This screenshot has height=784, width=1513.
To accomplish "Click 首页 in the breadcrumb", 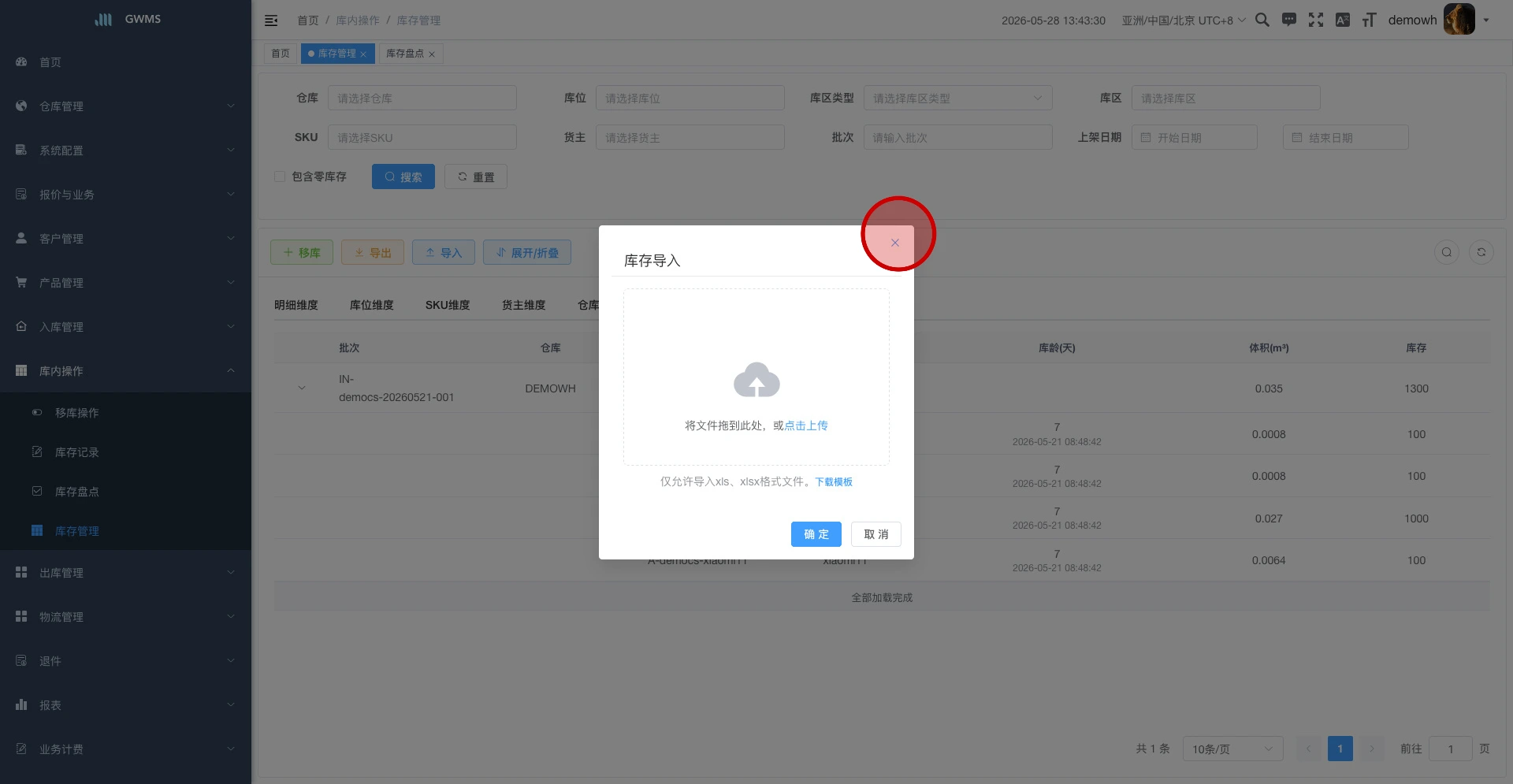I will [308, 20].
